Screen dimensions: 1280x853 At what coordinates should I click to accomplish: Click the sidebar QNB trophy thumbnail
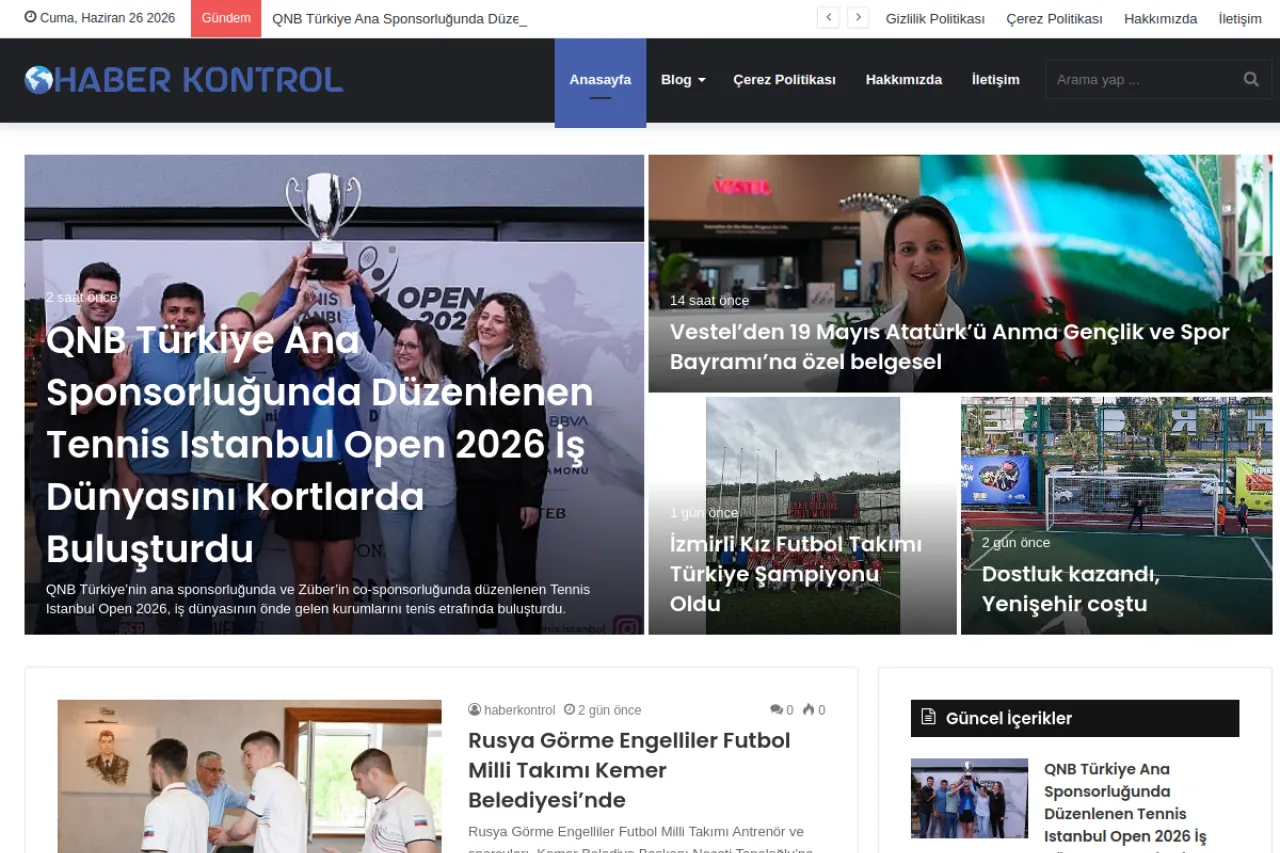(969, 798)
